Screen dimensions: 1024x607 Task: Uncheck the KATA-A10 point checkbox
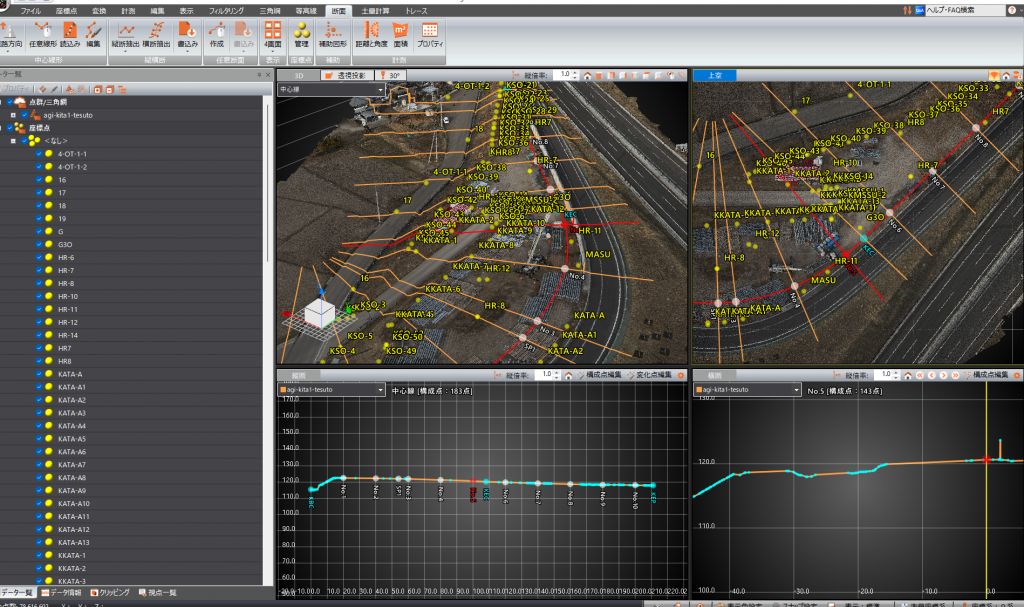pos(39,504)
